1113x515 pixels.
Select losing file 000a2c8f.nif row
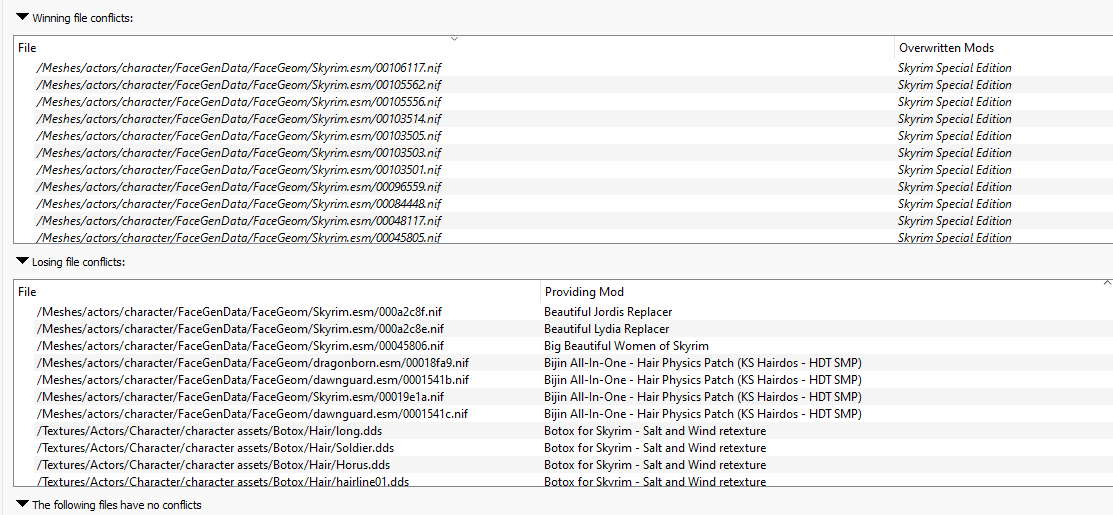pos(564,312)
